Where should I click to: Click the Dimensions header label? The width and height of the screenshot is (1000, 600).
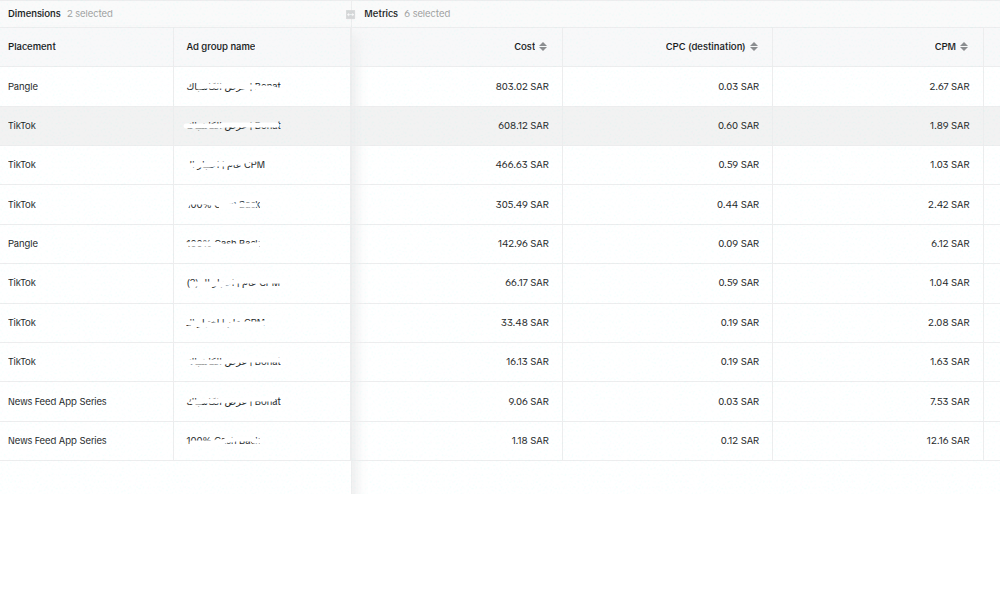click(34, 13)
